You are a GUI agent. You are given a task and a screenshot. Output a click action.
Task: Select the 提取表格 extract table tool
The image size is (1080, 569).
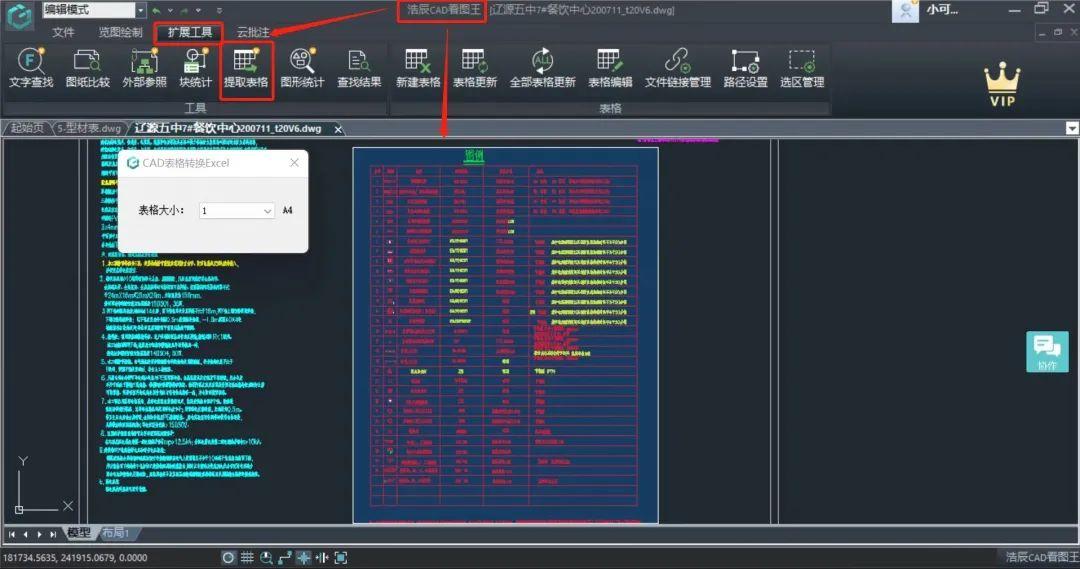246,68
